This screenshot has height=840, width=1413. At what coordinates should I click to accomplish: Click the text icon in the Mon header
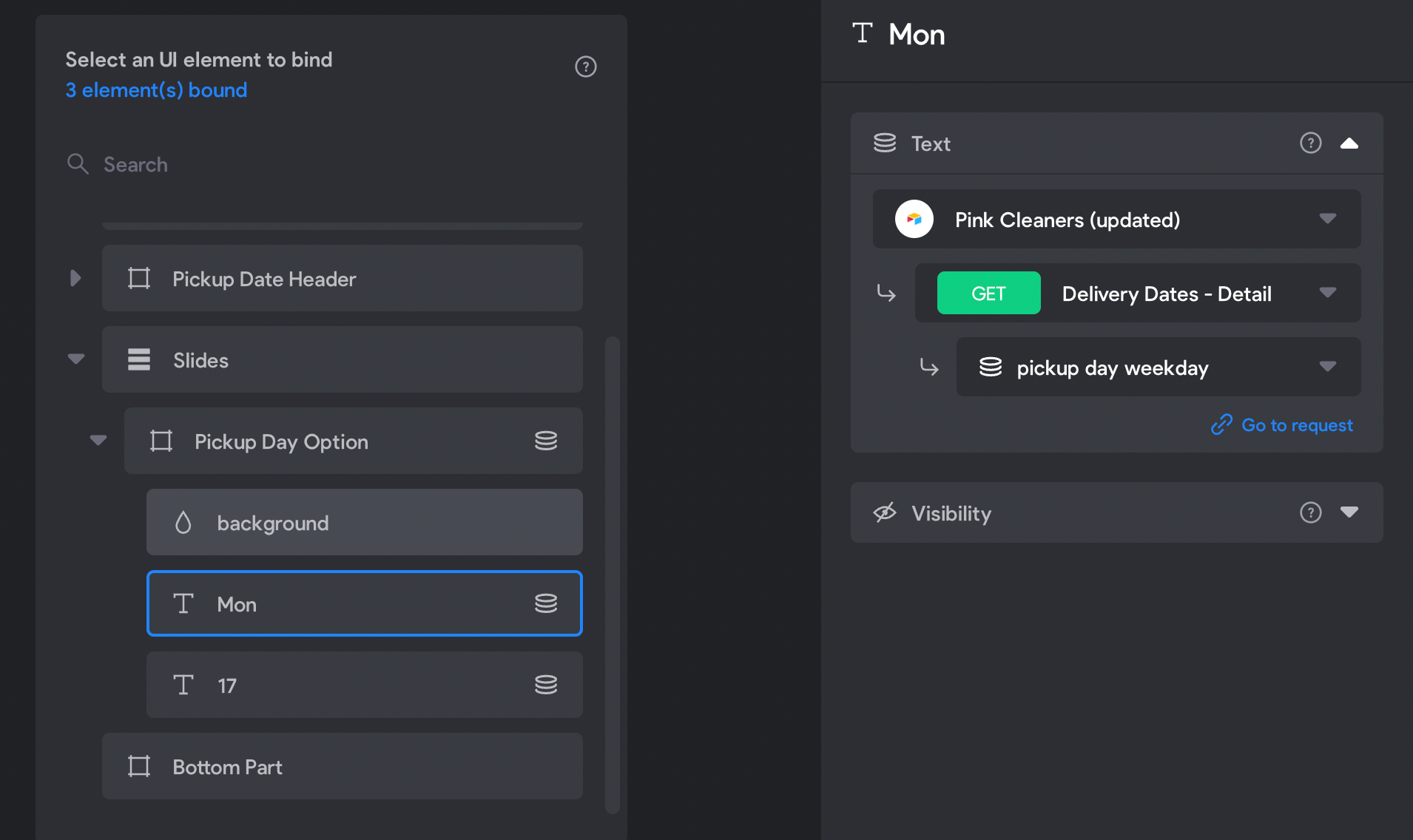pyautogui.click(x=863, y=33)
